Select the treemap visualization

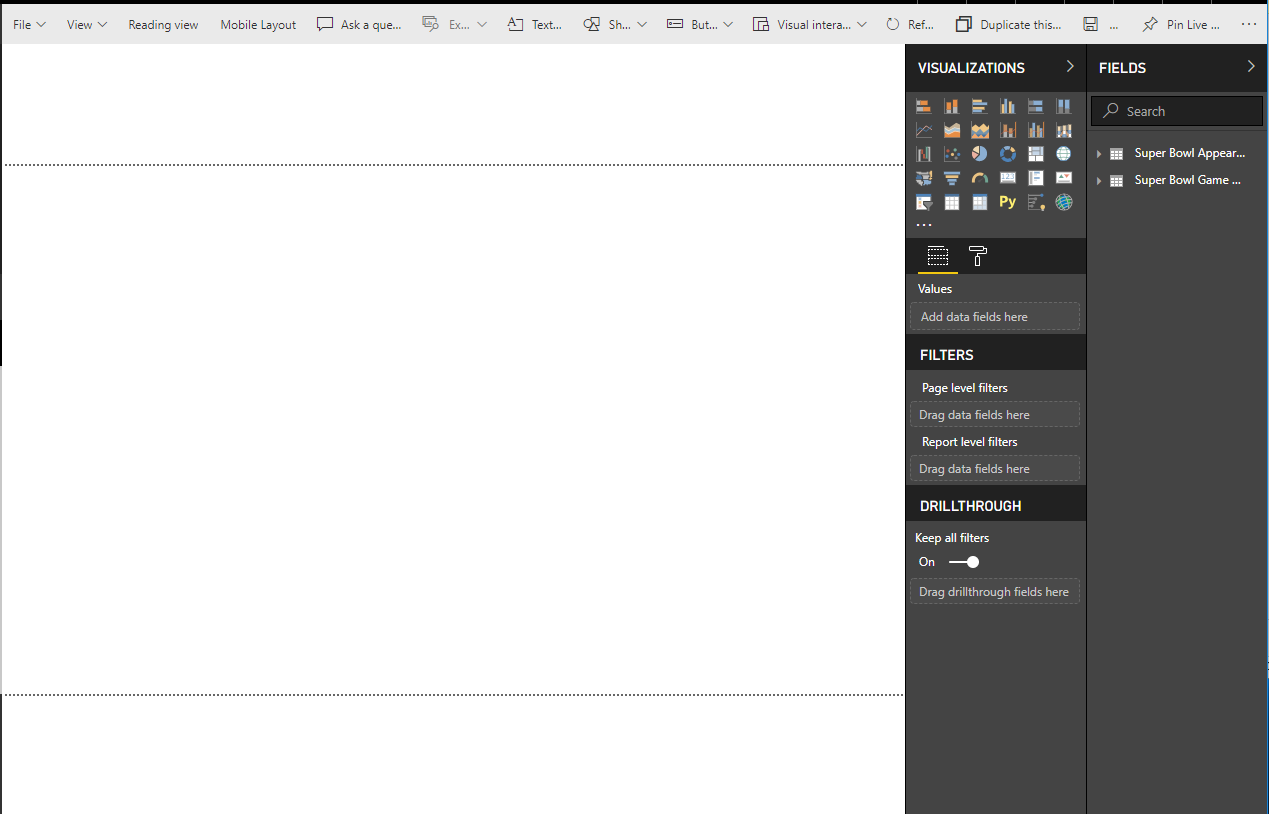click(x=1036, y=154)
